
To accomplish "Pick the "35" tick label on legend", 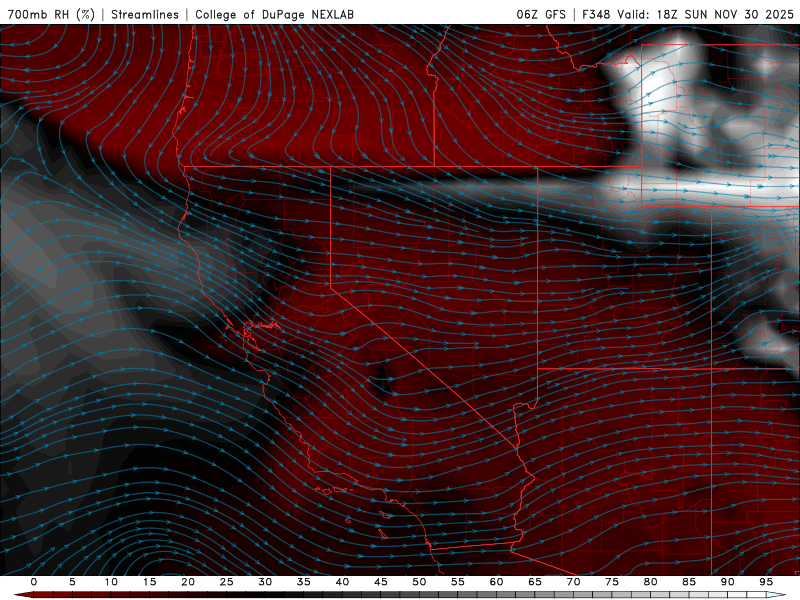I will tap(304, 582).
